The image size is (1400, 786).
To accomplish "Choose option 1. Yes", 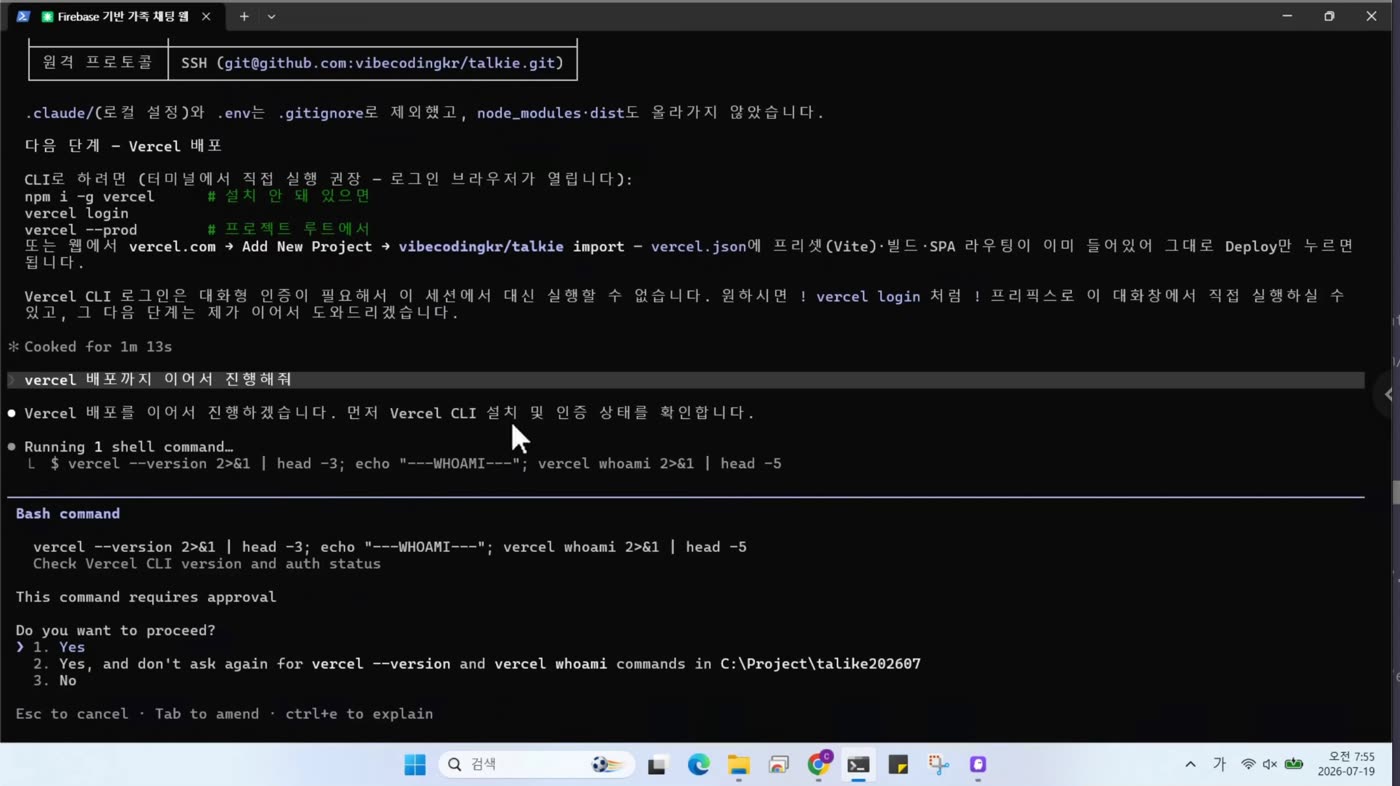I will 59,647.
